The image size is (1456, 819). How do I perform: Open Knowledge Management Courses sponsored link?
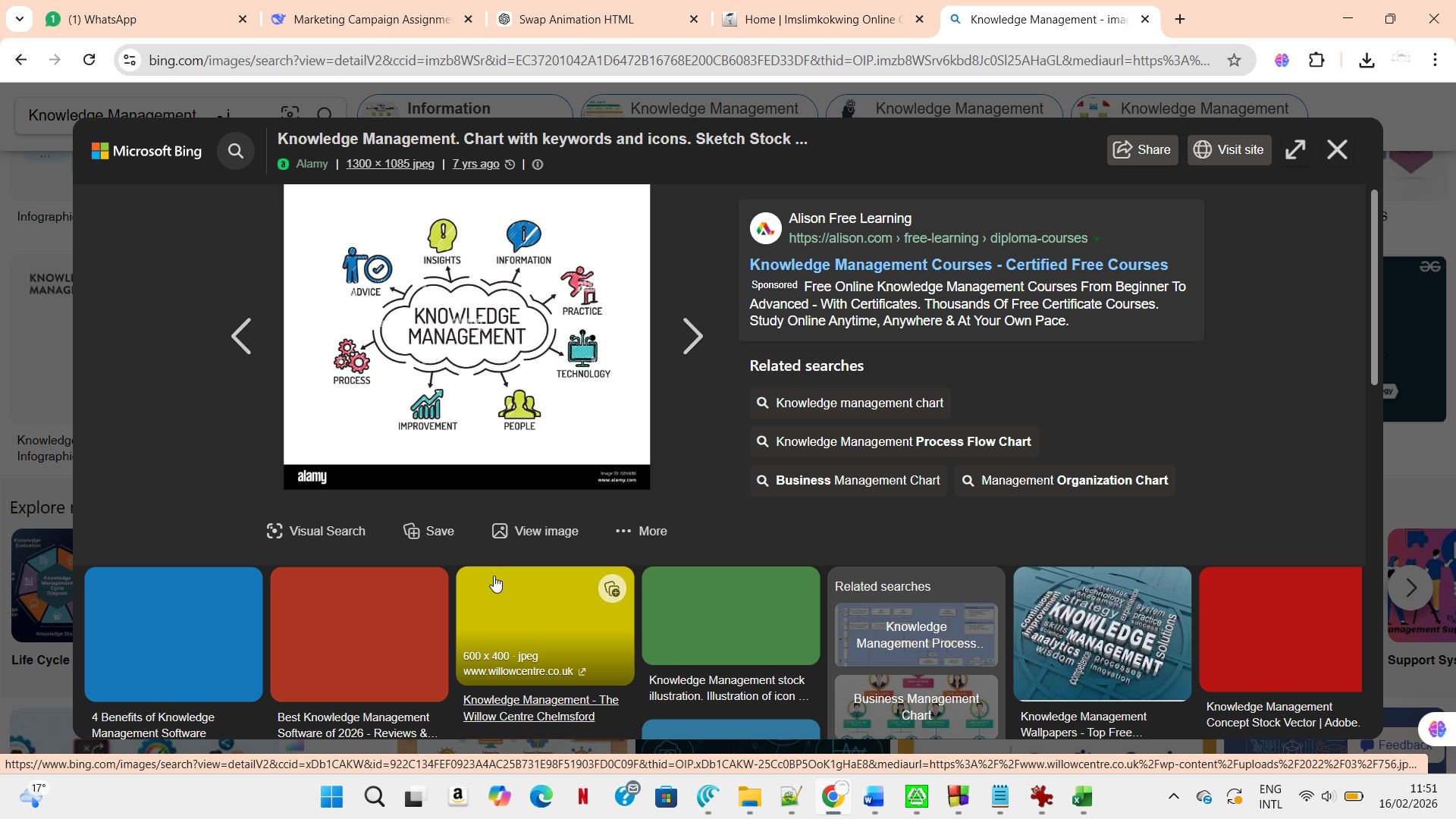click(x=959, y=265)
